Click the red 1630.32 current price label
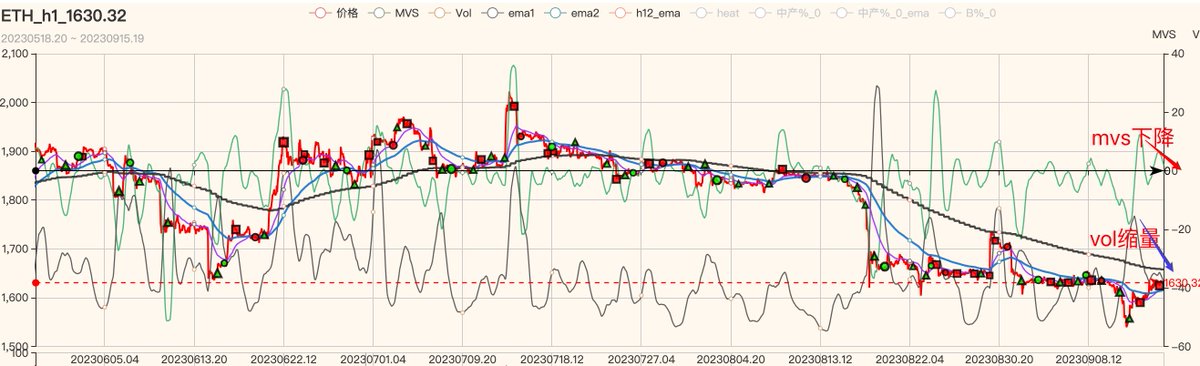 tap(1182, 284)
